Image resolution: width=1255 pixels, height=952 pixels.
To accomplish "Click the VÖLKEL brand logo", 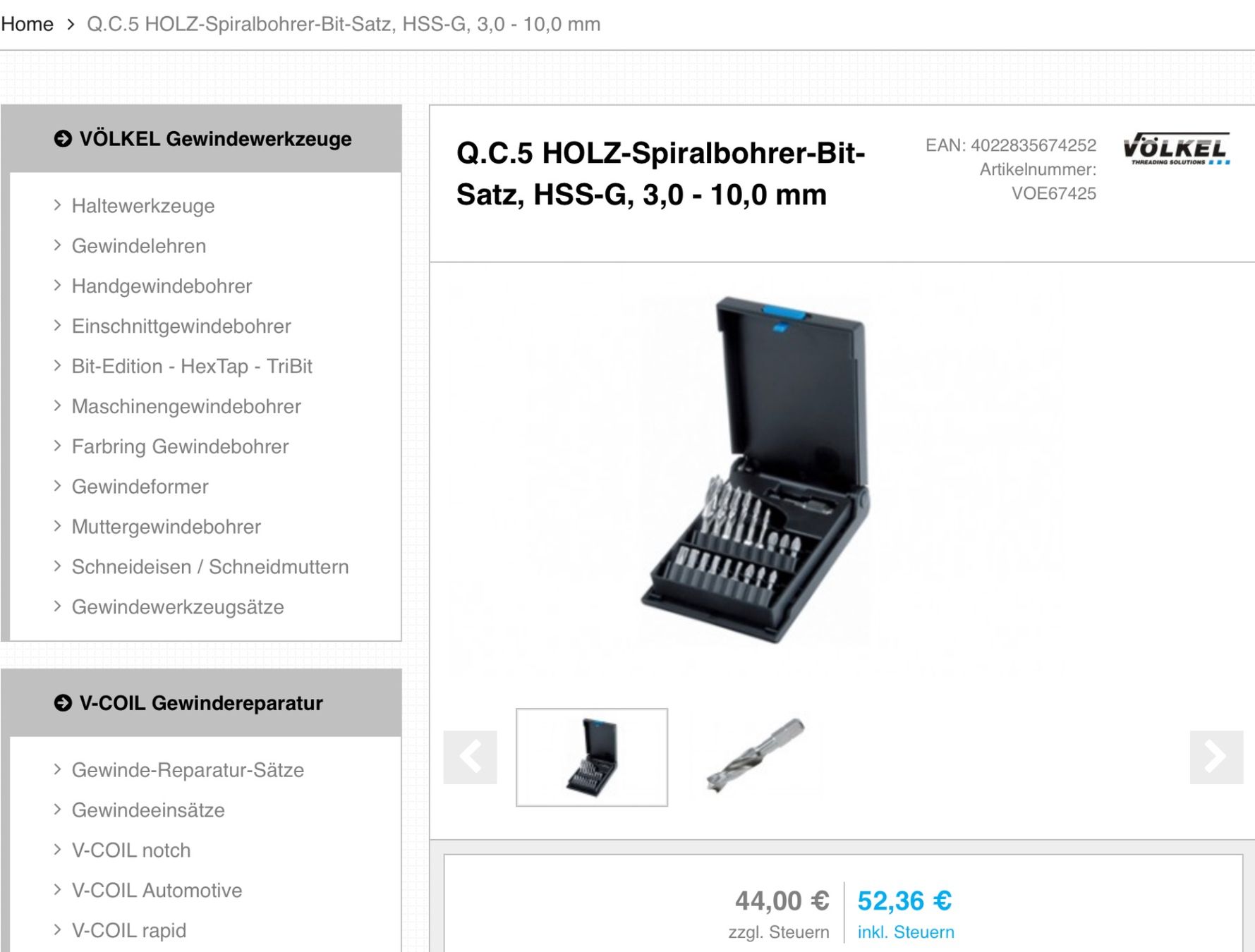I will (x=1176, y=149).
